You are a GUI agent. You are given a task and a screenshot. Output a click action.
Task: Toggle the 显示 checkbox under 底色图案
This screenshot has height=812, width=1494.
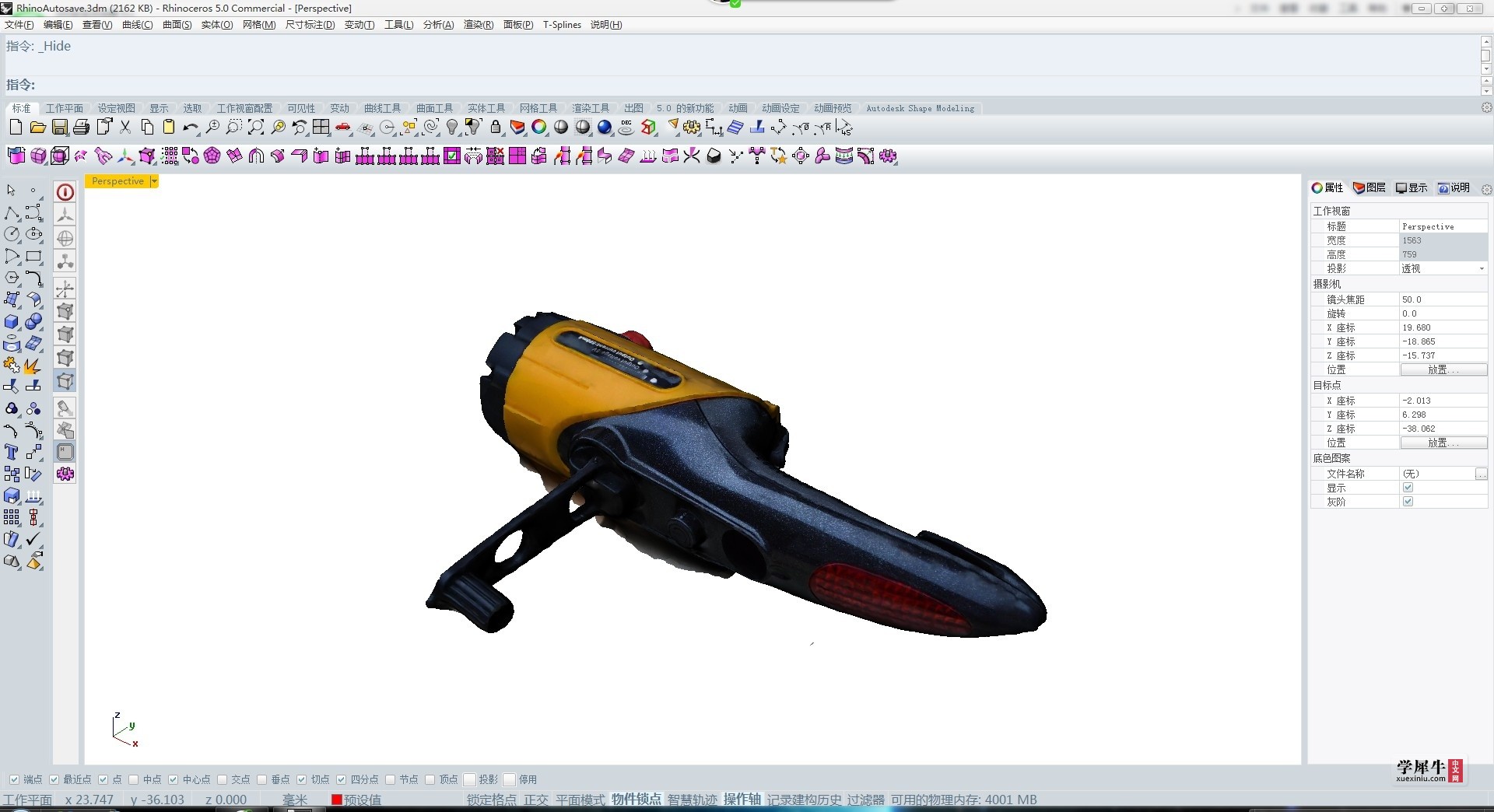(1408, 488)
